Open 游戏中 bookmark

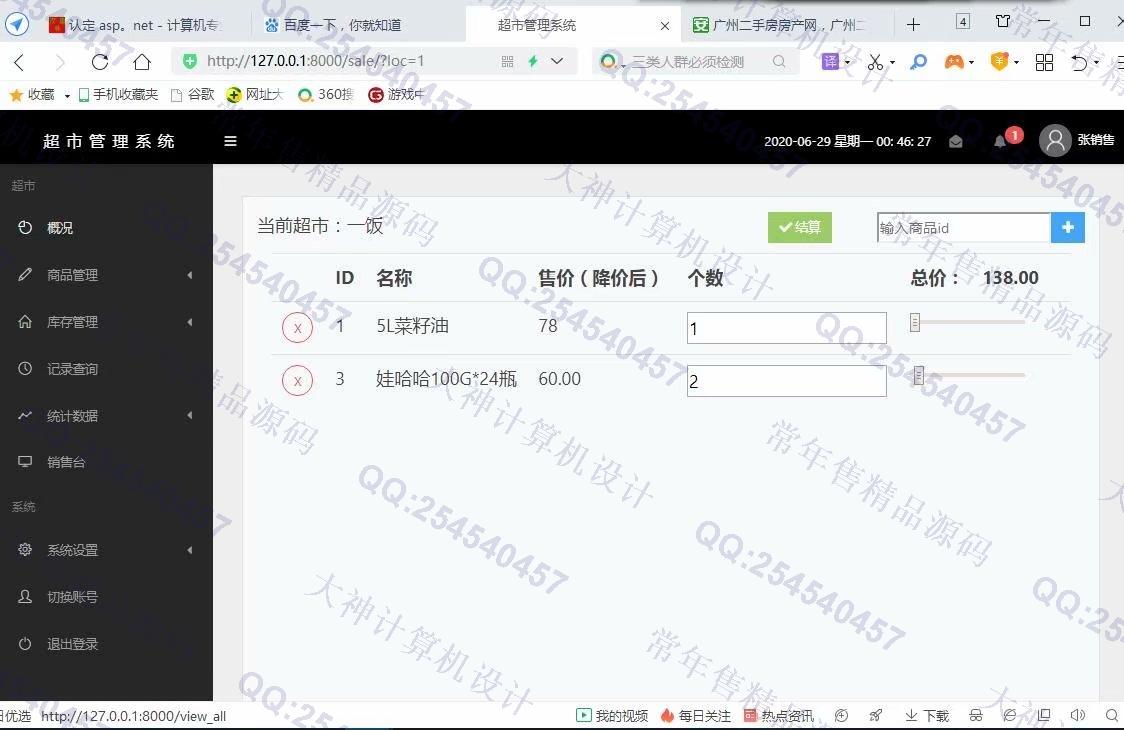click(396, 95)
